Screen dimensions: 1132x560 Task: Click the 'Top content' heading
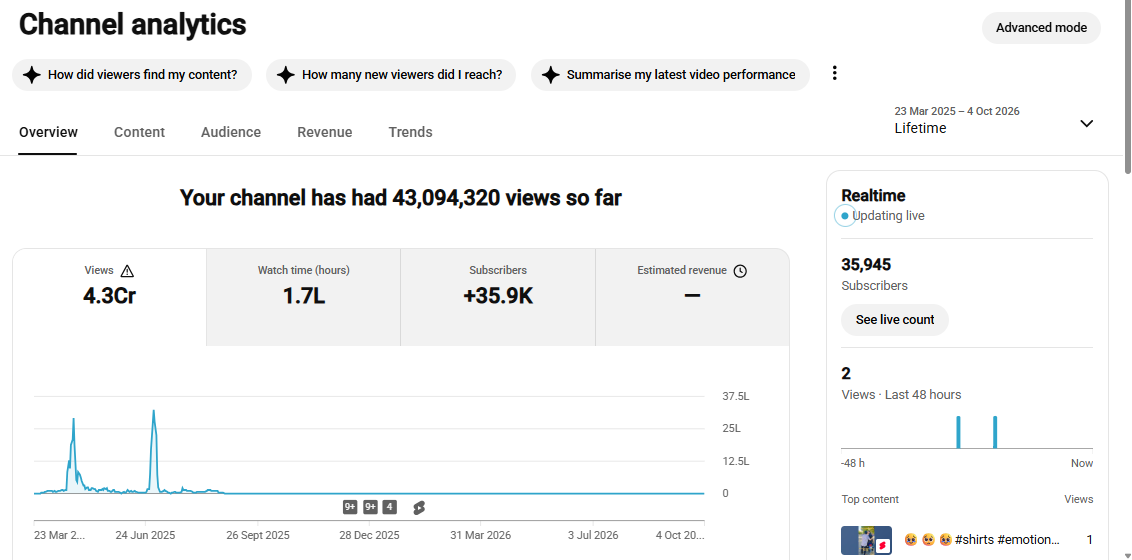pos(870,499)
